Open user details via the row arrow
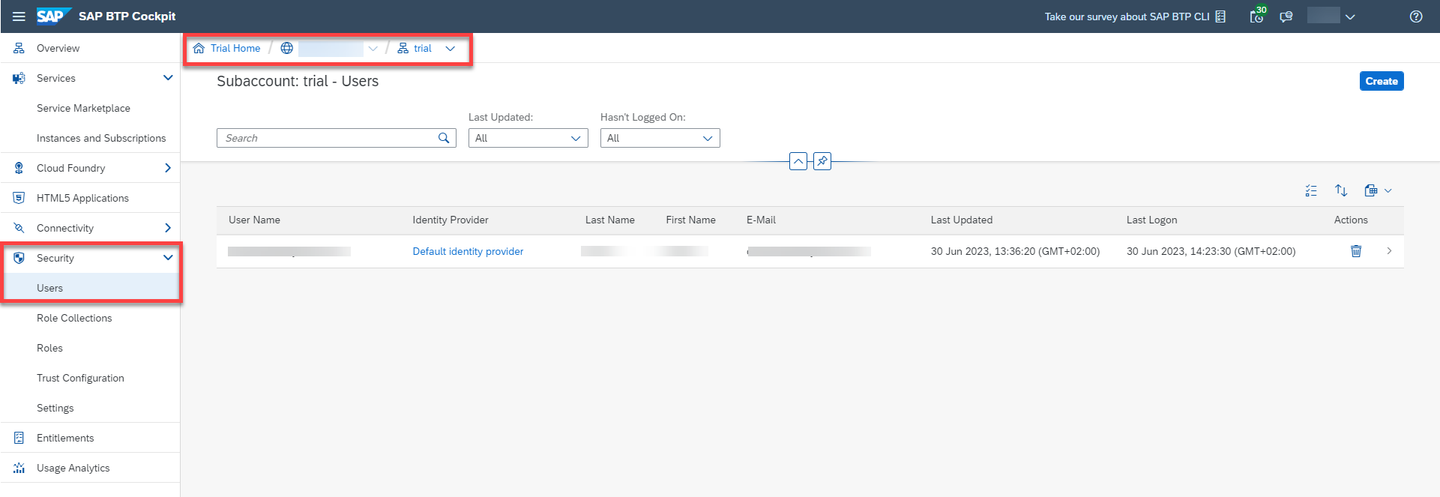Screen dimensions: 1440x497 1389,251
